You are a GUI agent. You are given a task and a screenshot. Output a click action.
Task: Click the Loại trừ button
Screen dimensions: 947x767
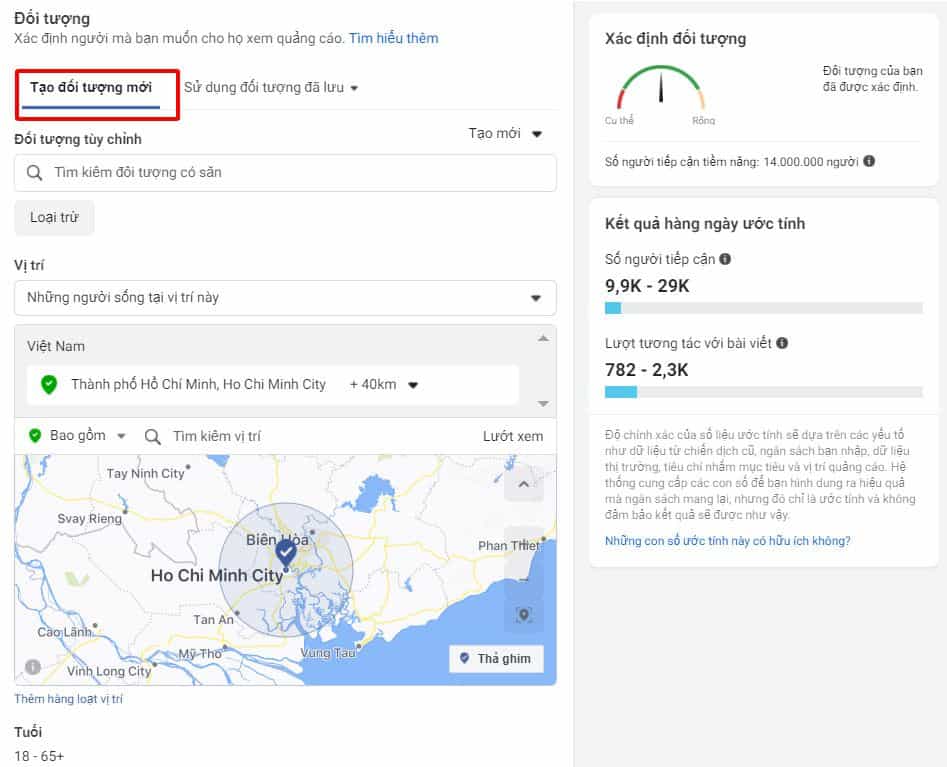54,217
